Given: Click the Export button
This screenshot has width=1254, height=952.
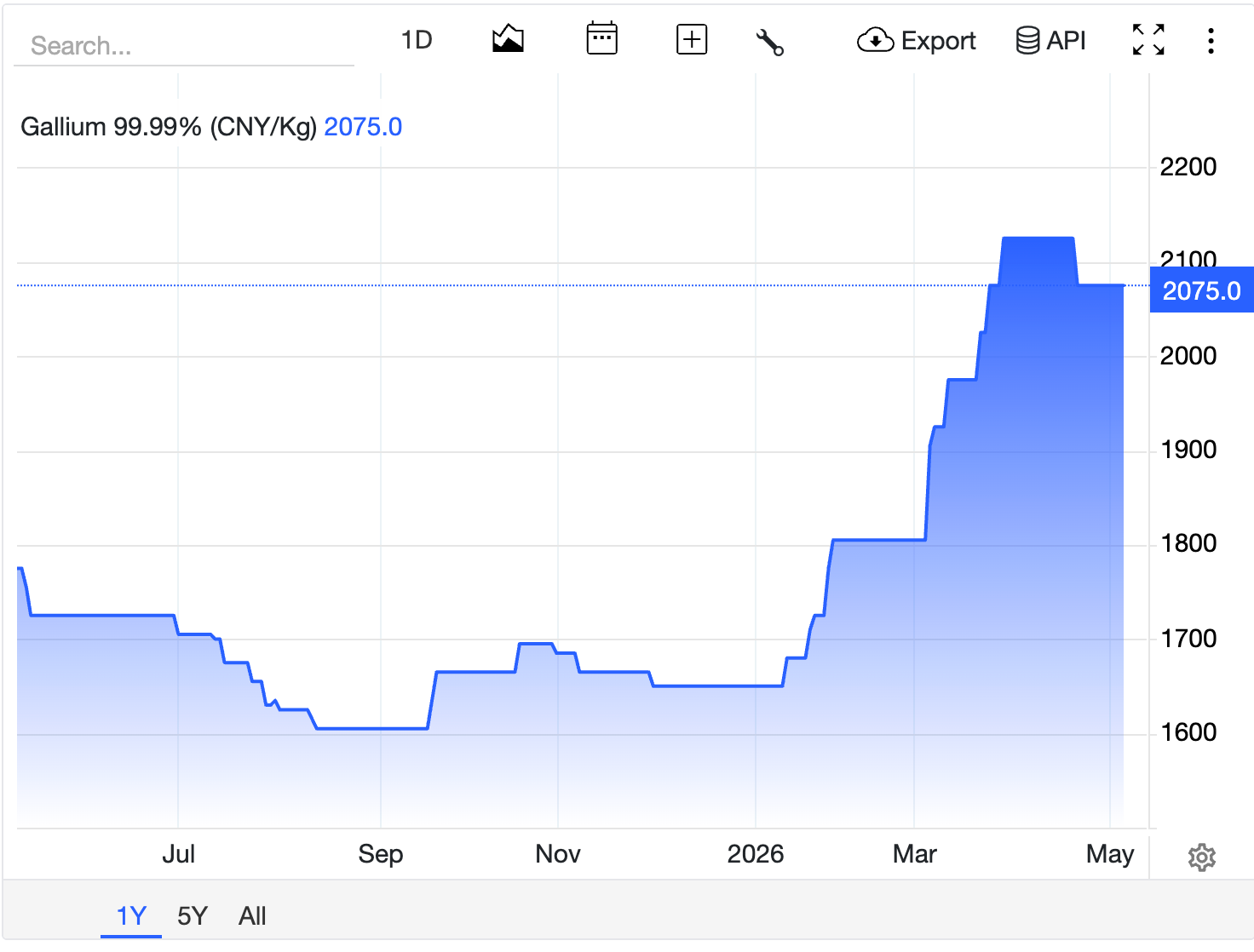Looking at the screenshot, I should (x=917, y=40).
